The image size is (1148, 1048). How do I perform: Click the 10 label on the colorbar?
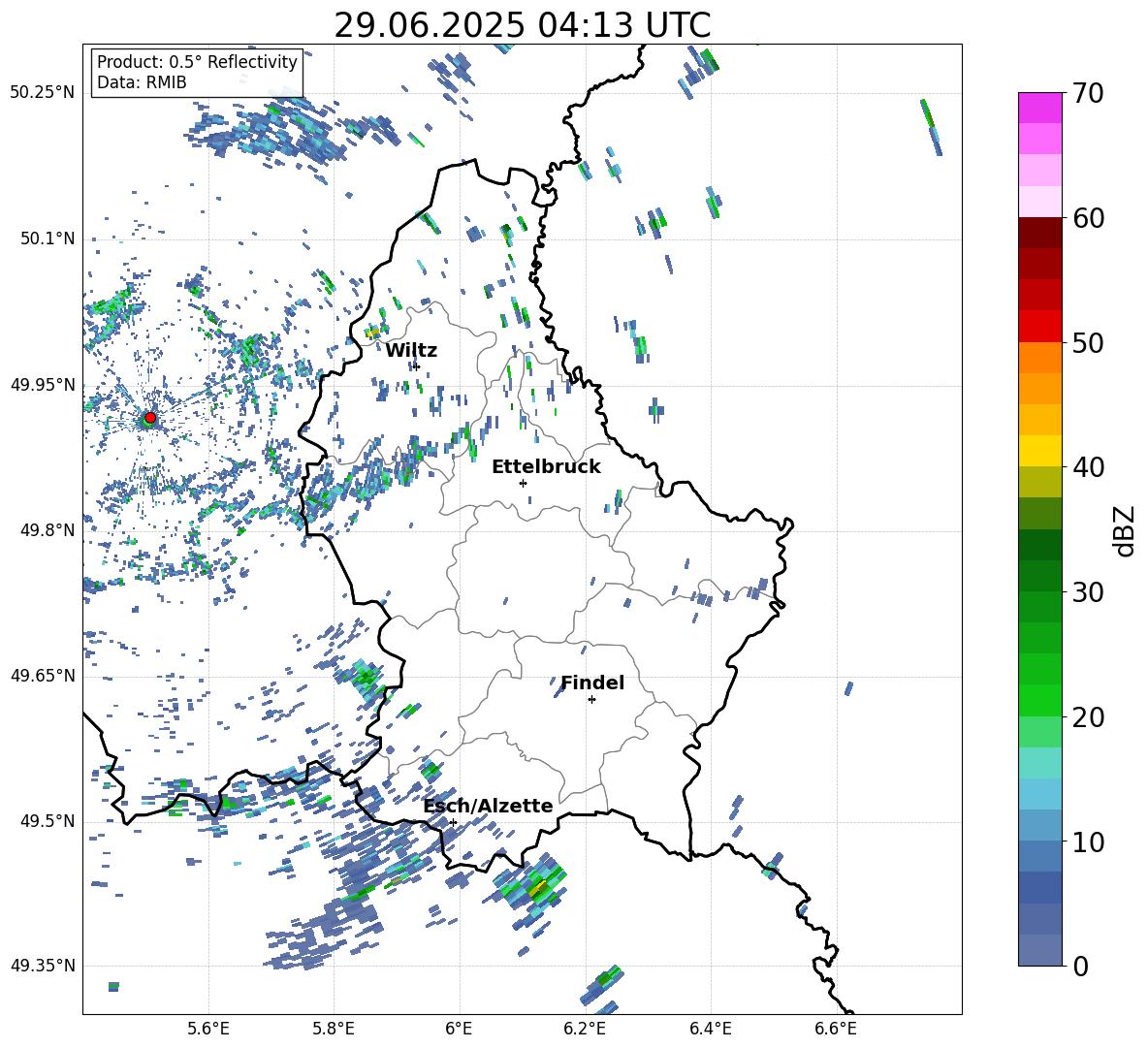pyautogui.click(x=1089, y=842)
